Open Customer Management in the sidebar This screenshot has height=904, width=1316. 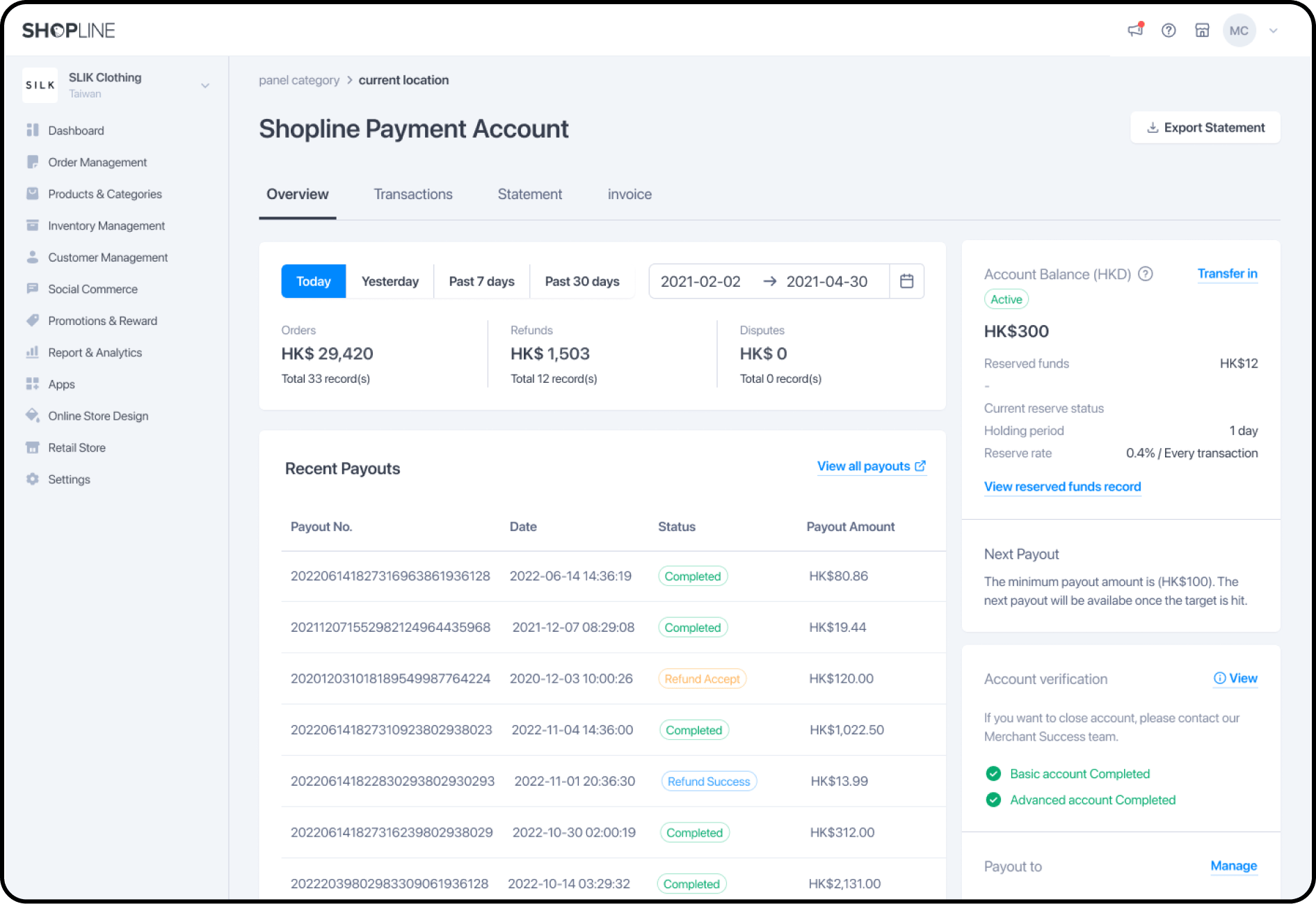[108, 257]
